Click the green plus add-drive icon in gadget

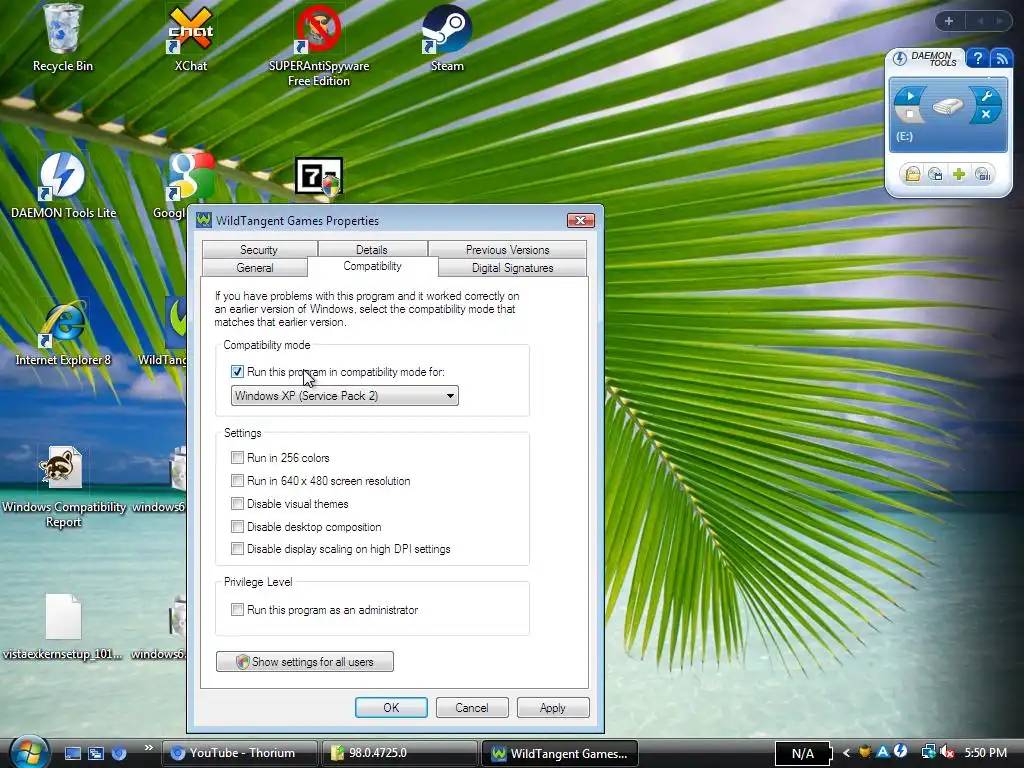(959, 174)
